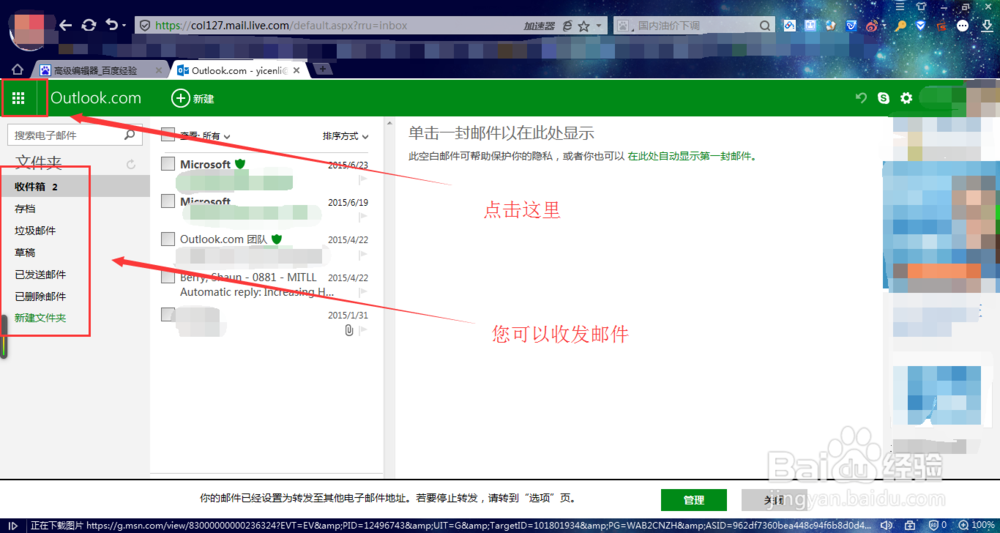Click the 新建文件夹 link
This screenshot has width=1000, height=533.
coord(40,318)
